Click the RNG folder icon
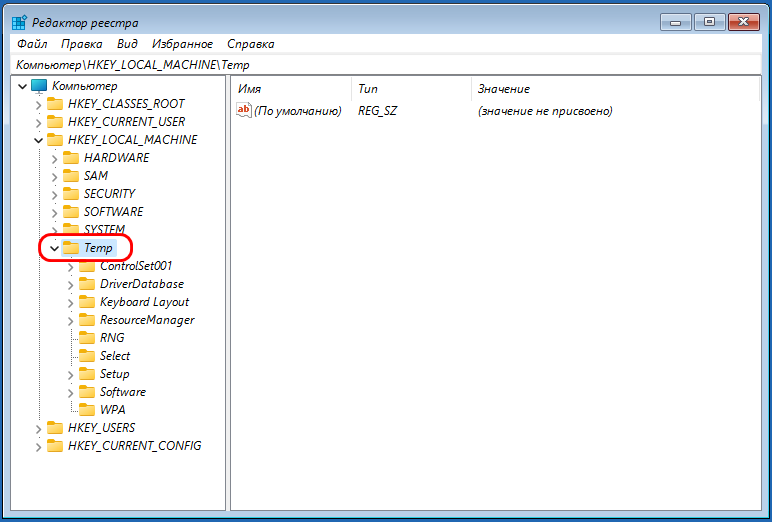 click(87, 338)
